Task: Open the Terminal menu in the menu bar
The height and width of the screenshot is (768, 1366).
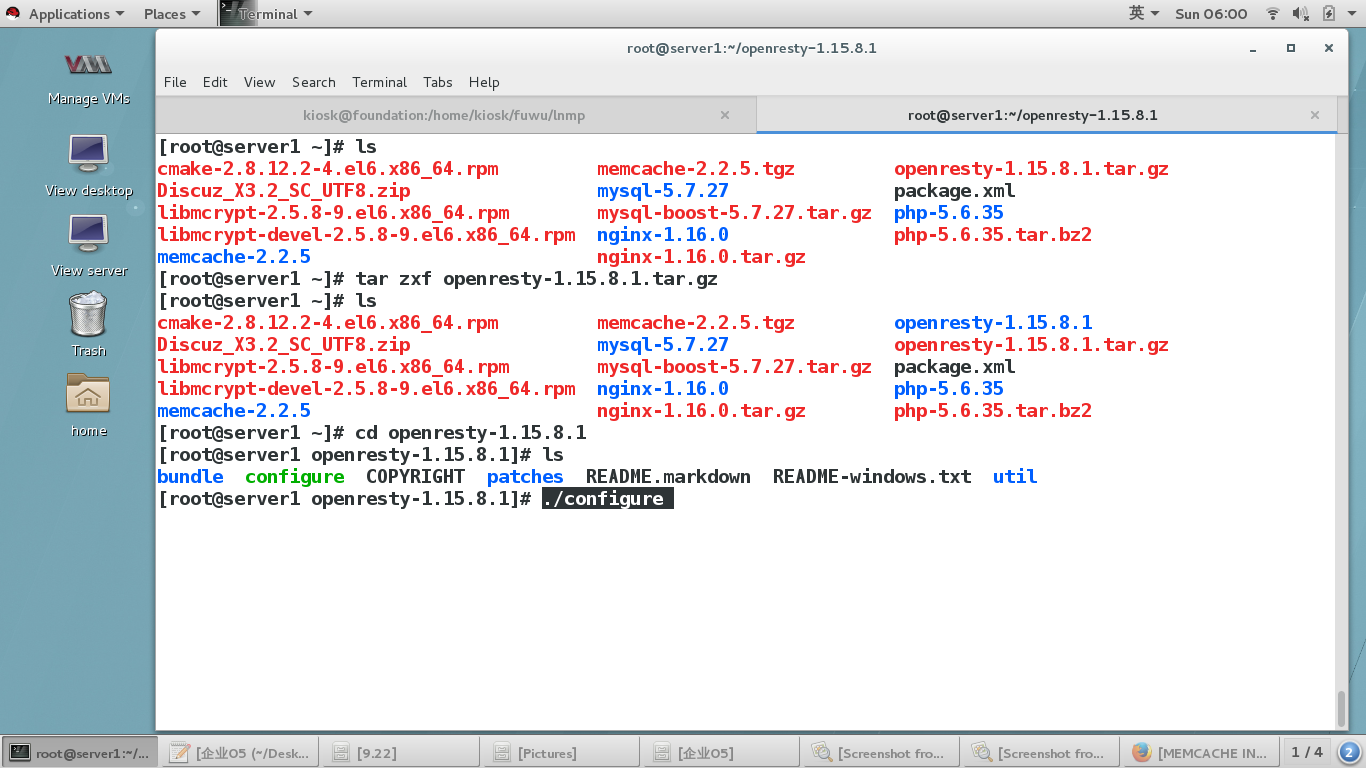Action: [379, 82]
